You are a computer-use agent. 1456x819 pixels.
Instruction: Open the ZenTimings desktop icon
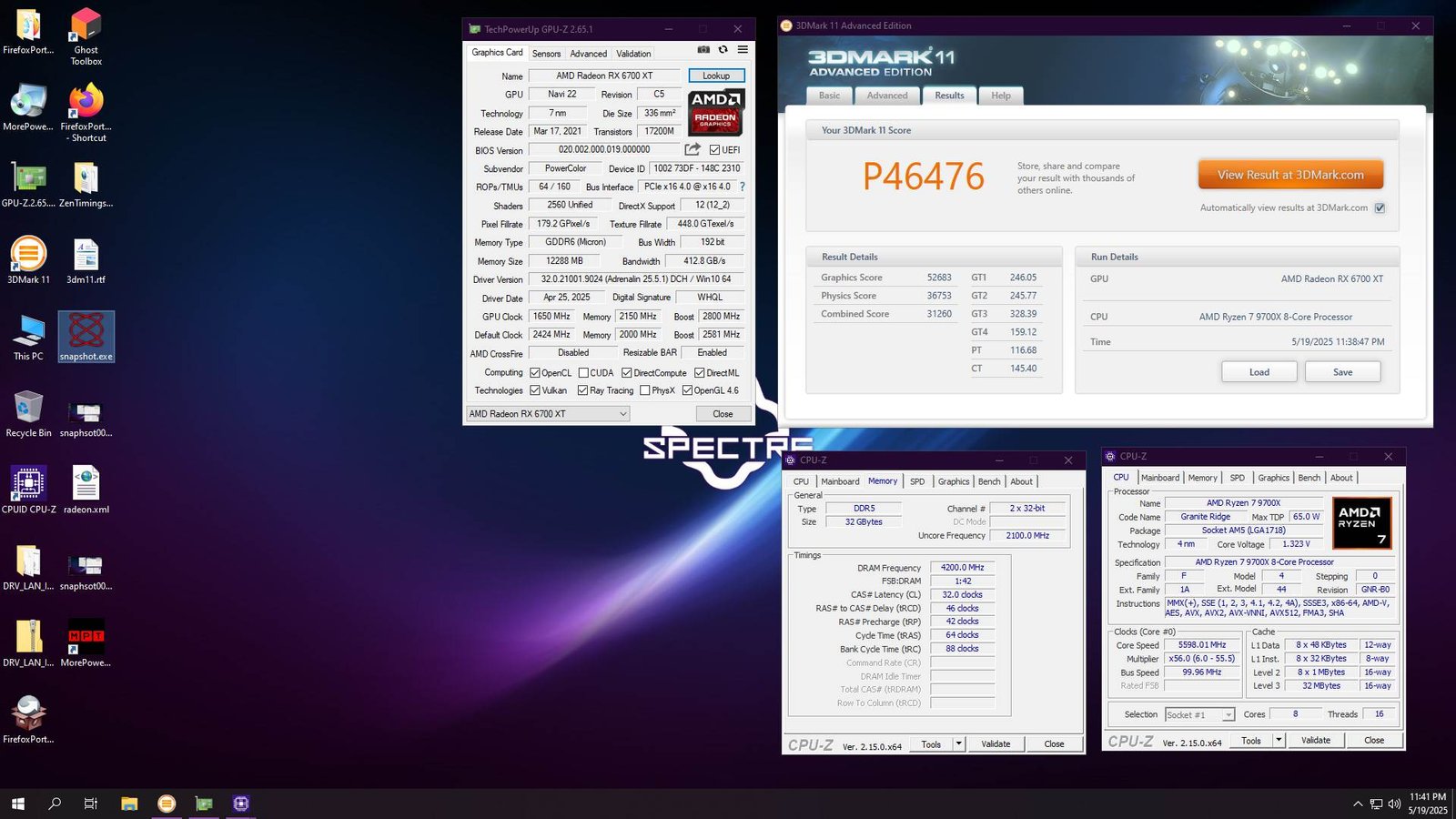(x=86, y=184)
